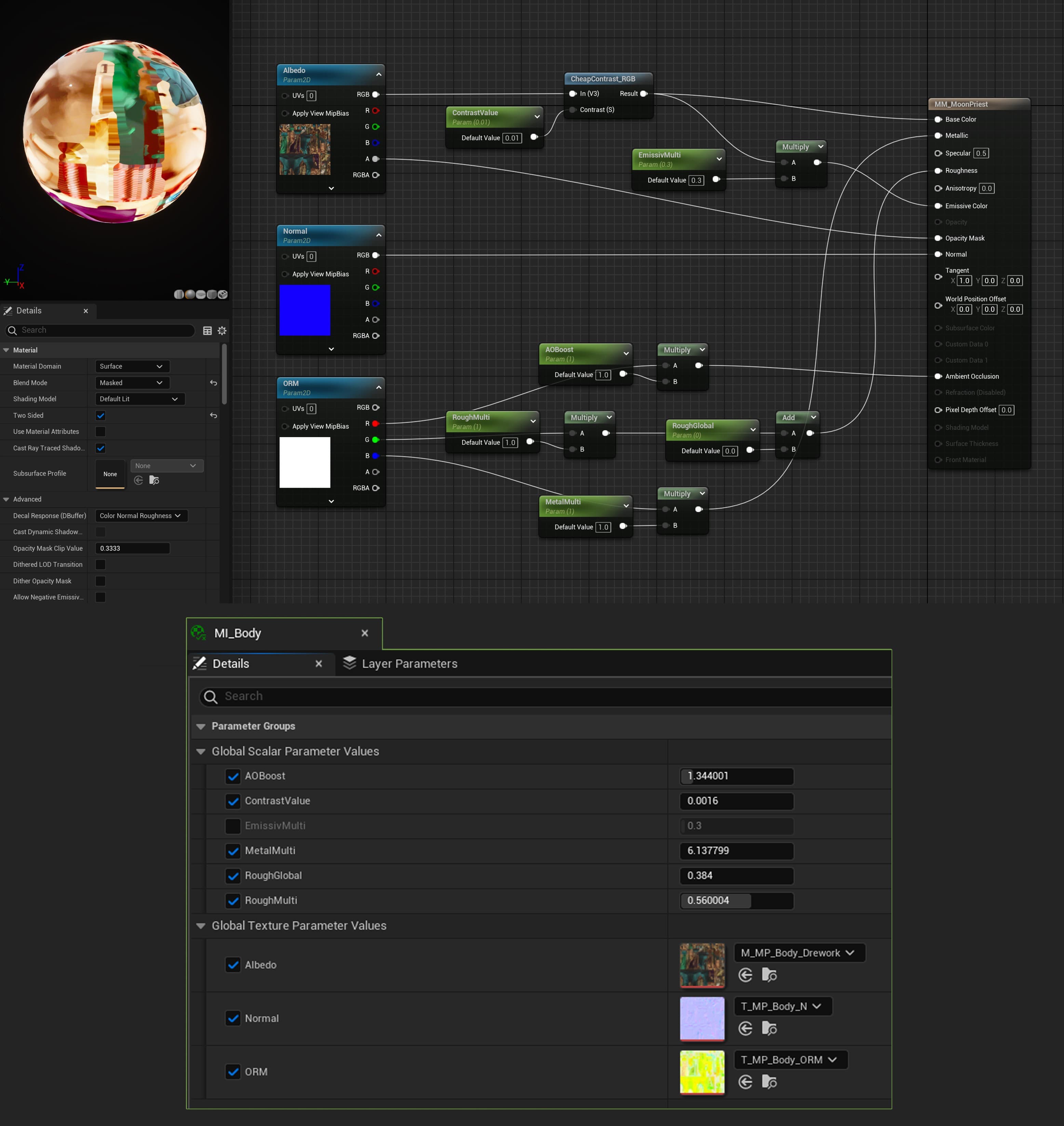The height and width of the screenshot is (1126, 1064).
Task: Select the MI_Body tab
Action: [x=238, y=633]
